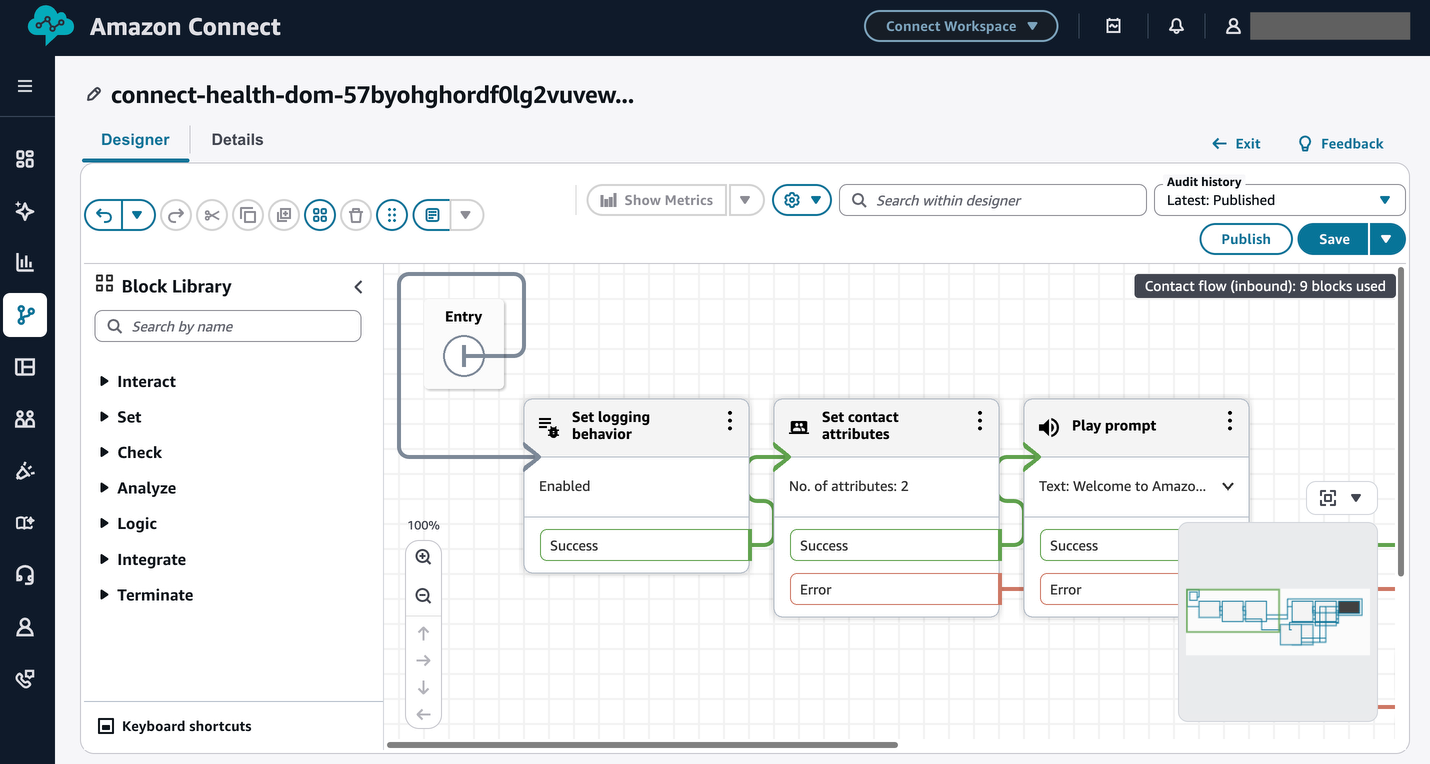Screen dimensions: 1430x764
Task: Open the user account icon
Action: pos(1233,27)
